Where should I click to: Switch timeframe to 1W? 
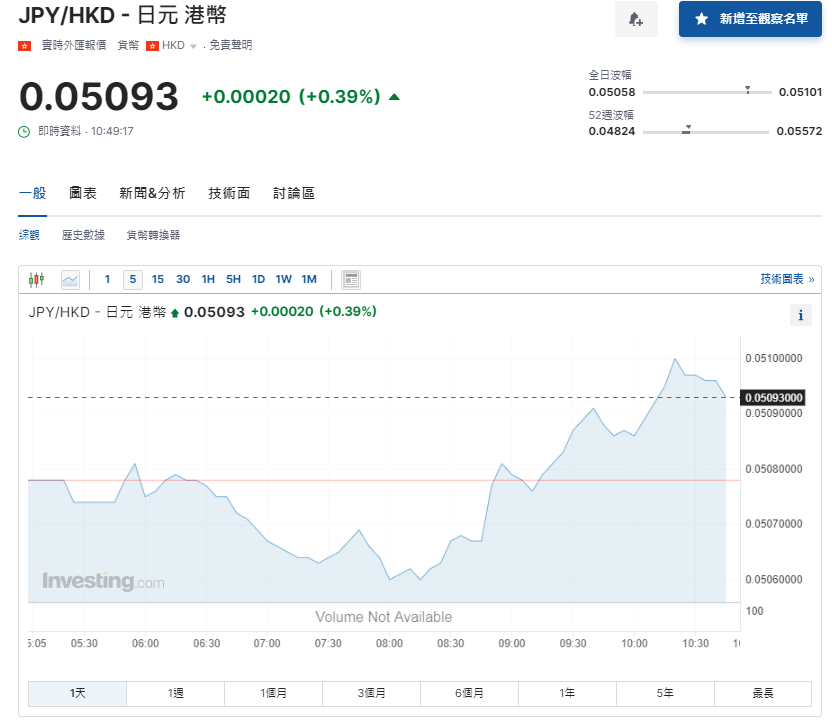pyautogui.click(x=283, y=279)
